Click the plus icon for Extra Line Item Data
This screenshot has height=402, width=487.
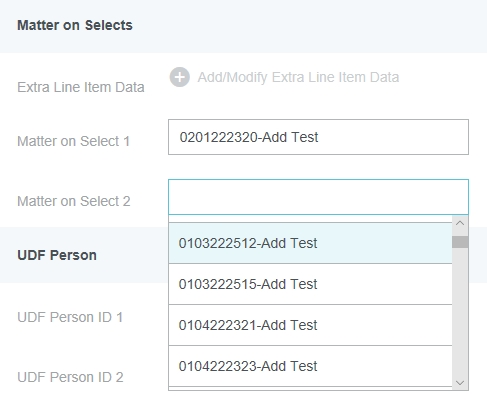[180, 77]
